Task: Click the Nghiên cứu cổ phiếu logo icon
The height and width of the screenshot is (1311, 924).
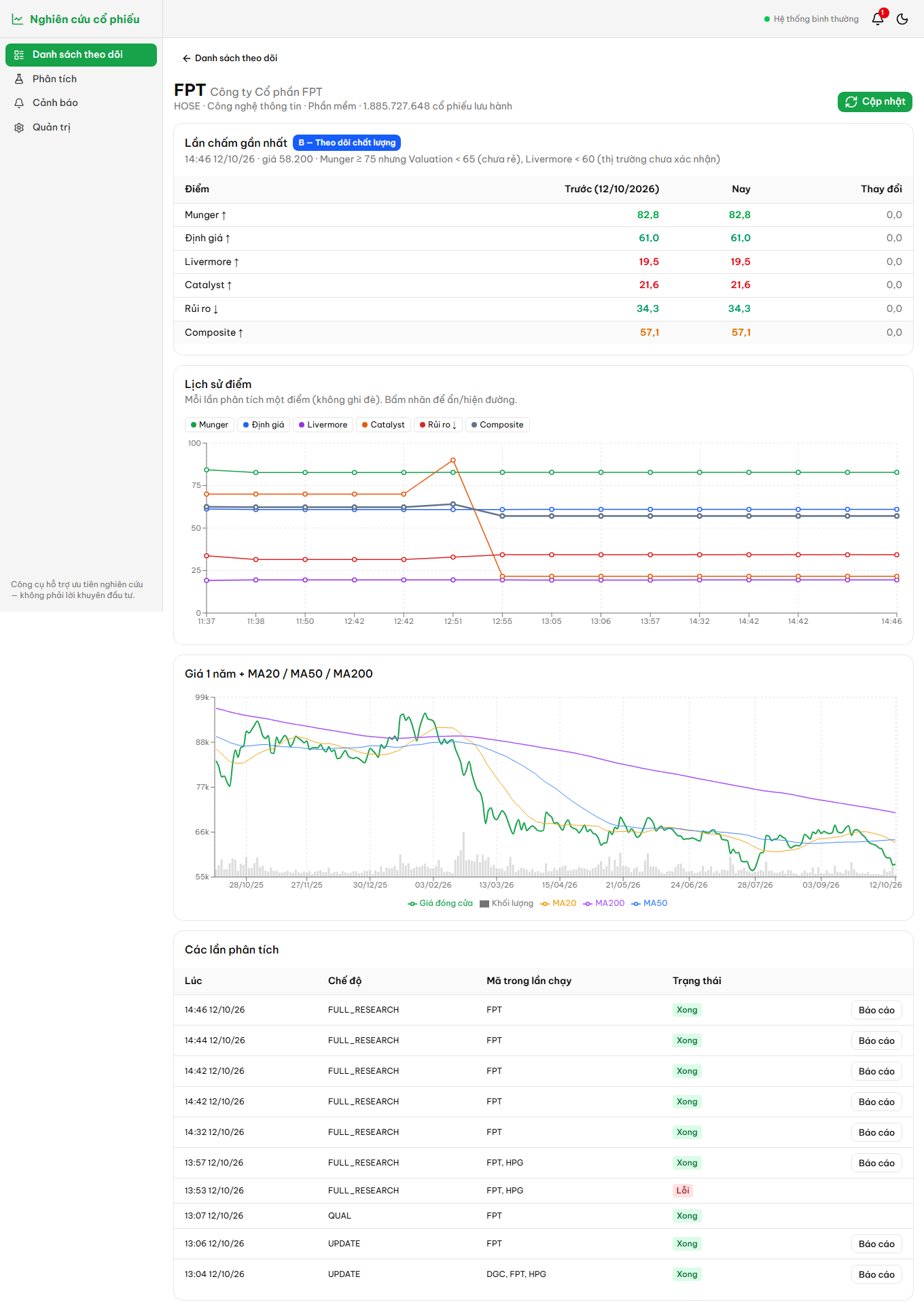Action: pos(18,19)
